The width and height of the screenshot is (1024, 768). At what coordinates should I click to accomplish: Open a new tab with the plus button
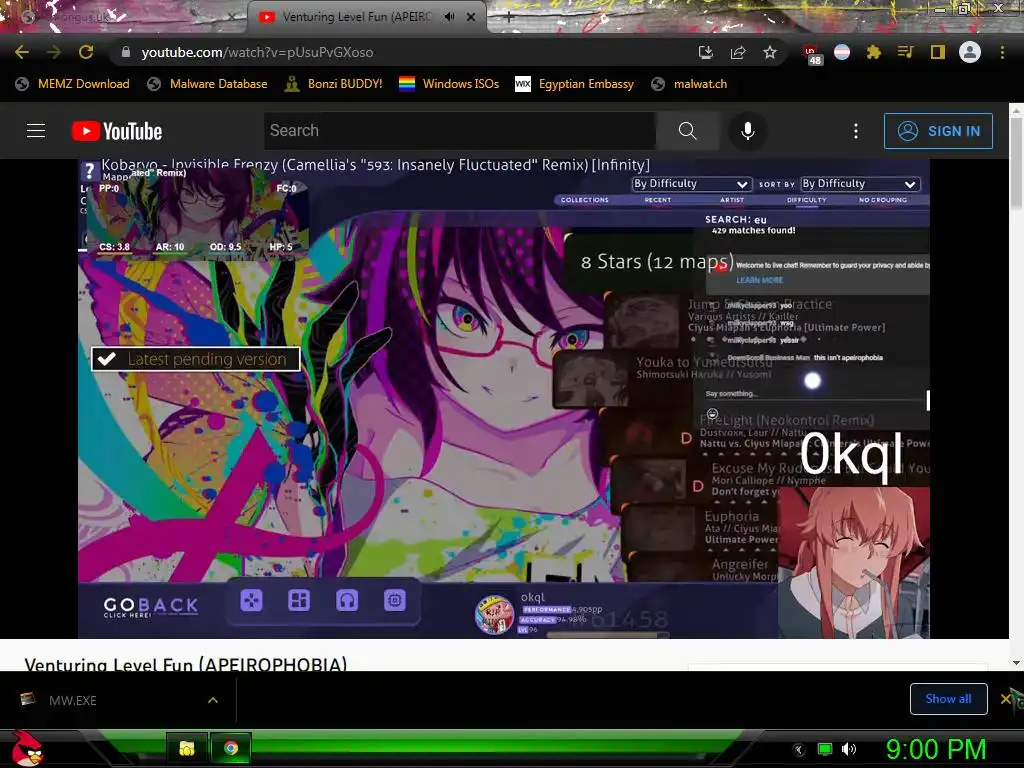pyautogui.click(x=509, y=18)
